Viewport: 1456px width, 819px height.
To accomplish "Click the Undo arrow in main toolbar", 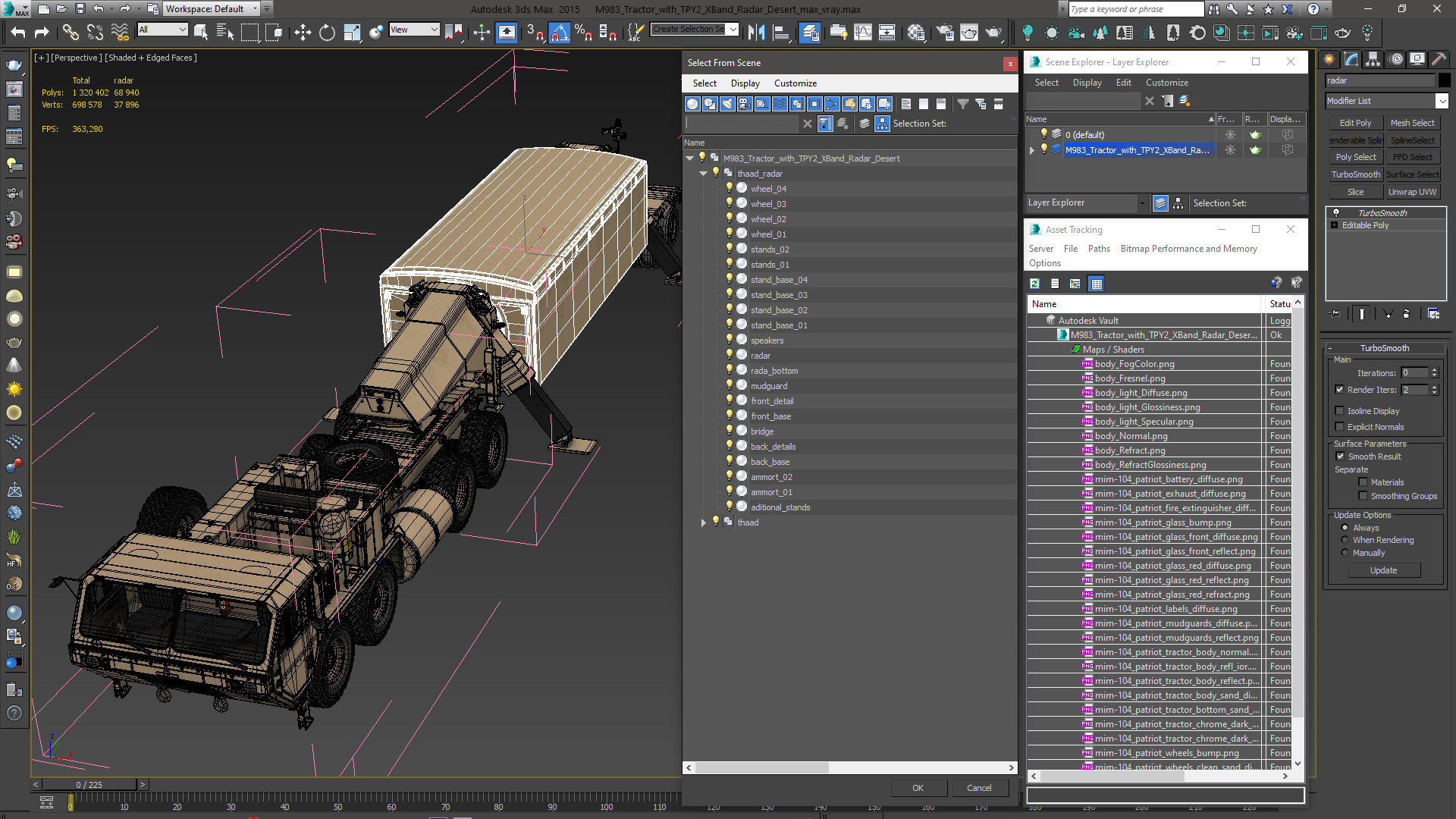I will [17, 32].
